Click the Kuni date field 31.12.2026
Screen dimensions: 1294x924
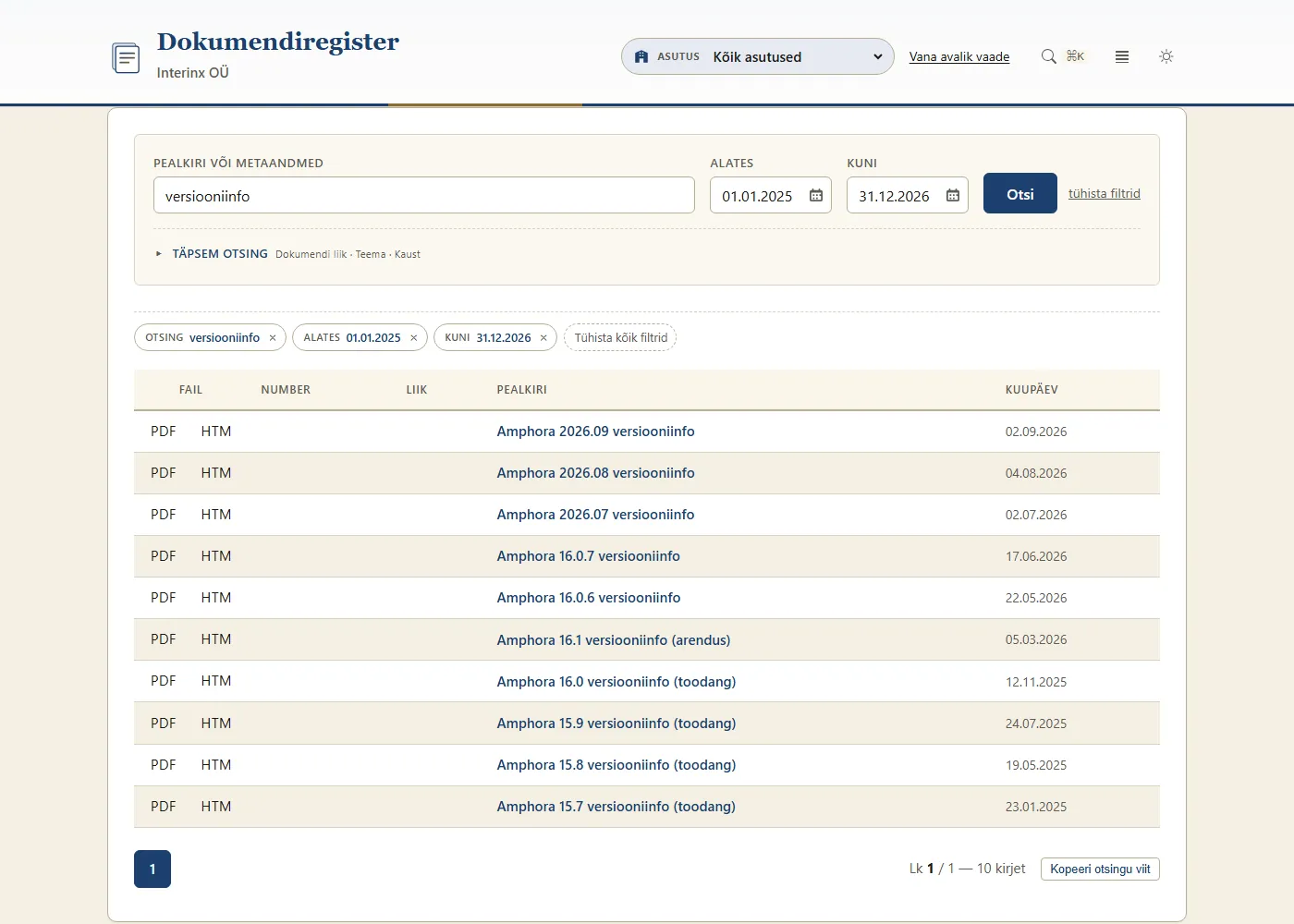point(908,195)
